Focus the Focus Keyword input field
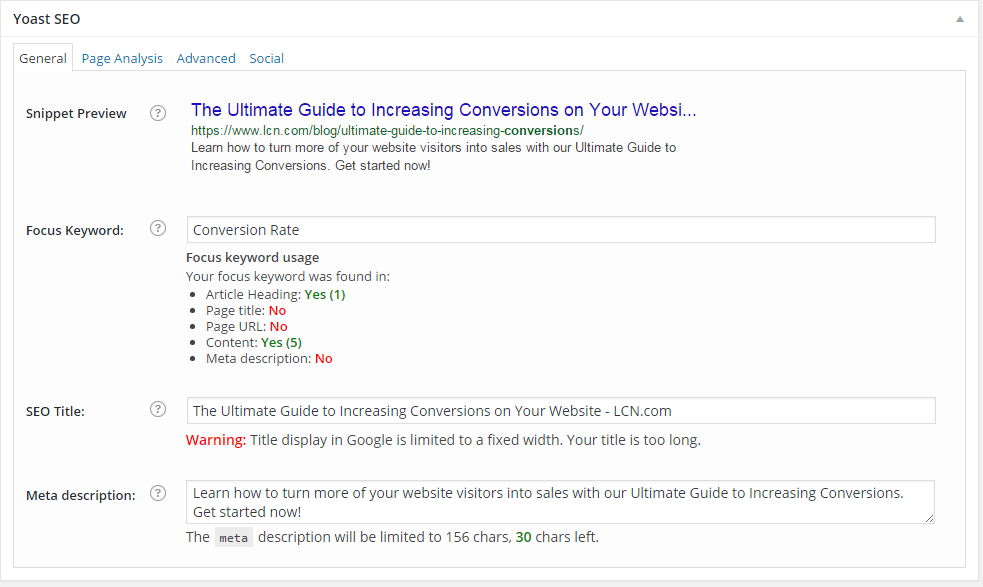The width and height of the screenshot is (983, 587). point(561,230)
